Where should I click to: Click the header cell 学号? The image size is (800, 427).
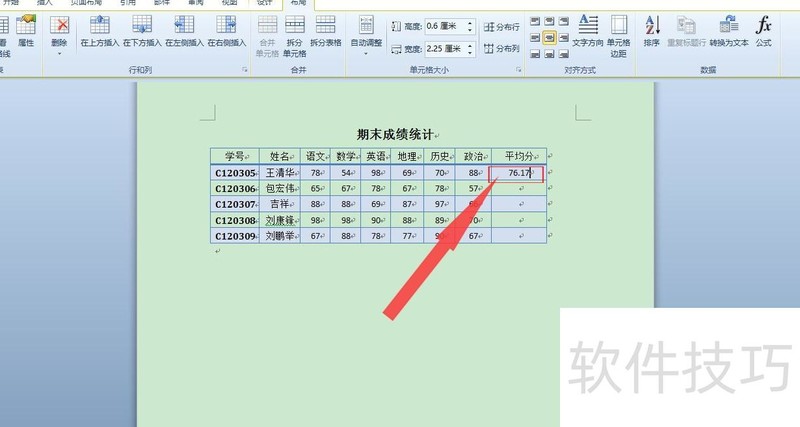(x=235, y=156)
